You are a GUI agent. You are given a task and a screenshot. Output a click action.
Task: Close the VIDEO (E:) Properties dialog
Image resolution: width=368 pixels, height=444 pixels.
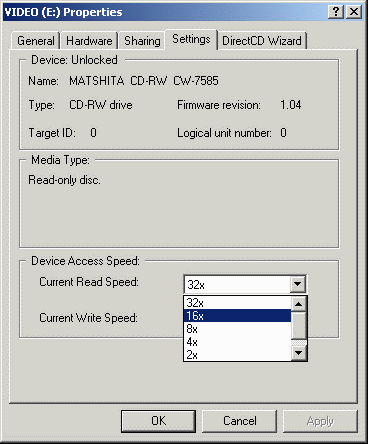354,12
